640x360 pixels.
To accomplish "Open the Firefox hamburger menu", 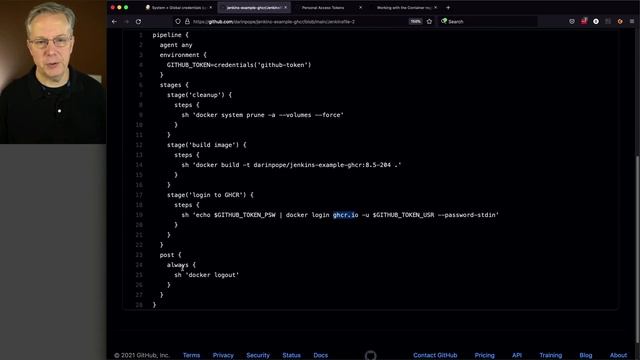I will pos(632,21).
